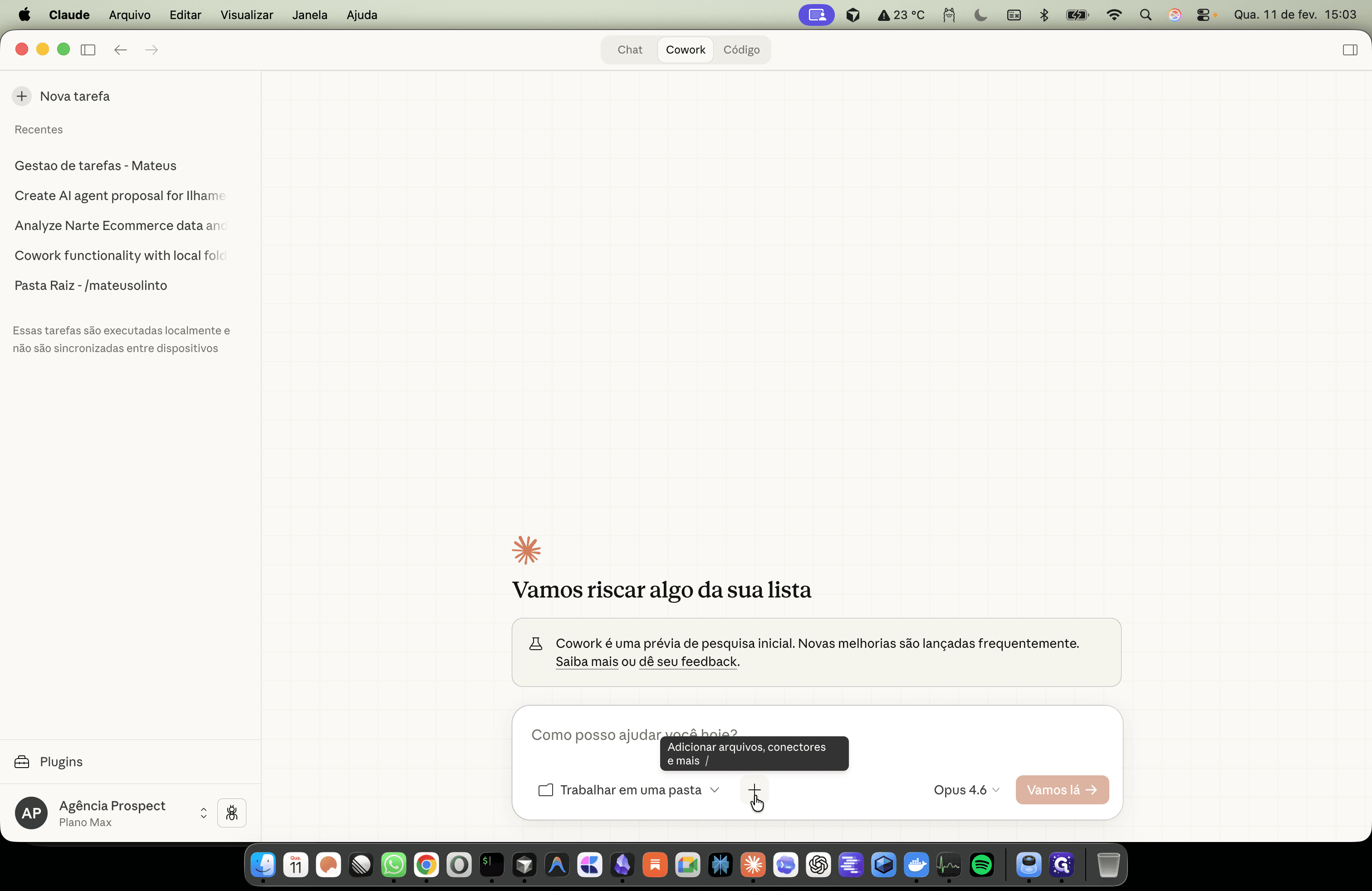Screen dimensions: 1372x891
Task: Click the 23 °C weather indicator
Action: click(x=901, y=15)
